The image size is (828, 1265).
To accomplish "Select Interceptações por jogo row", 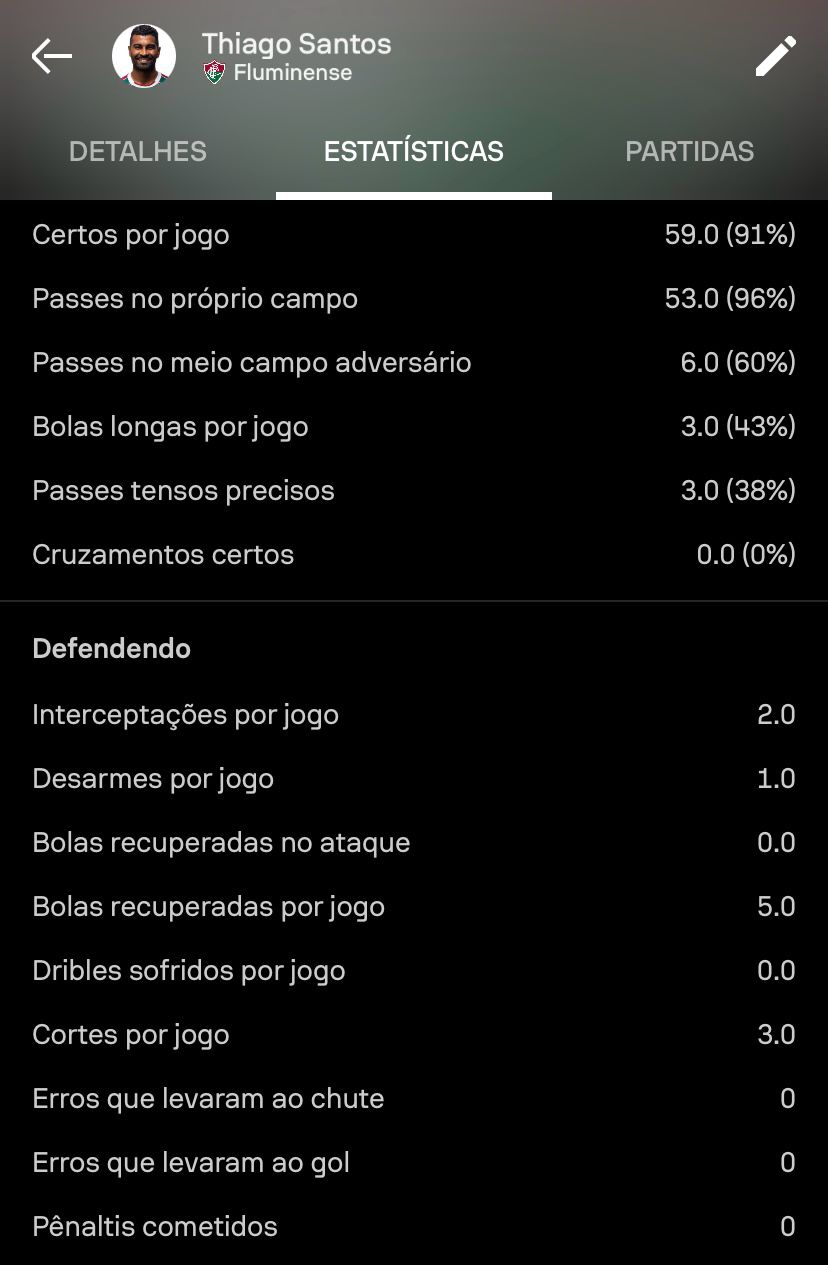I will [414, 715].
